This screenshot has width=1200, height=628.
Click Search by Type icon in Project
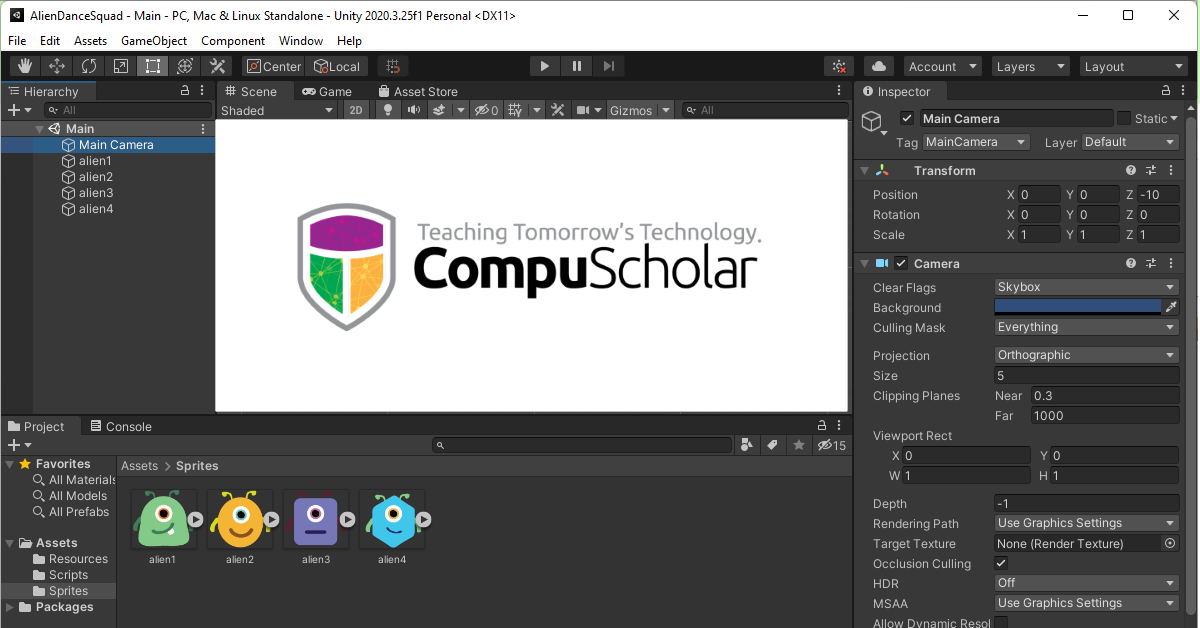click(x=747, y=445)
